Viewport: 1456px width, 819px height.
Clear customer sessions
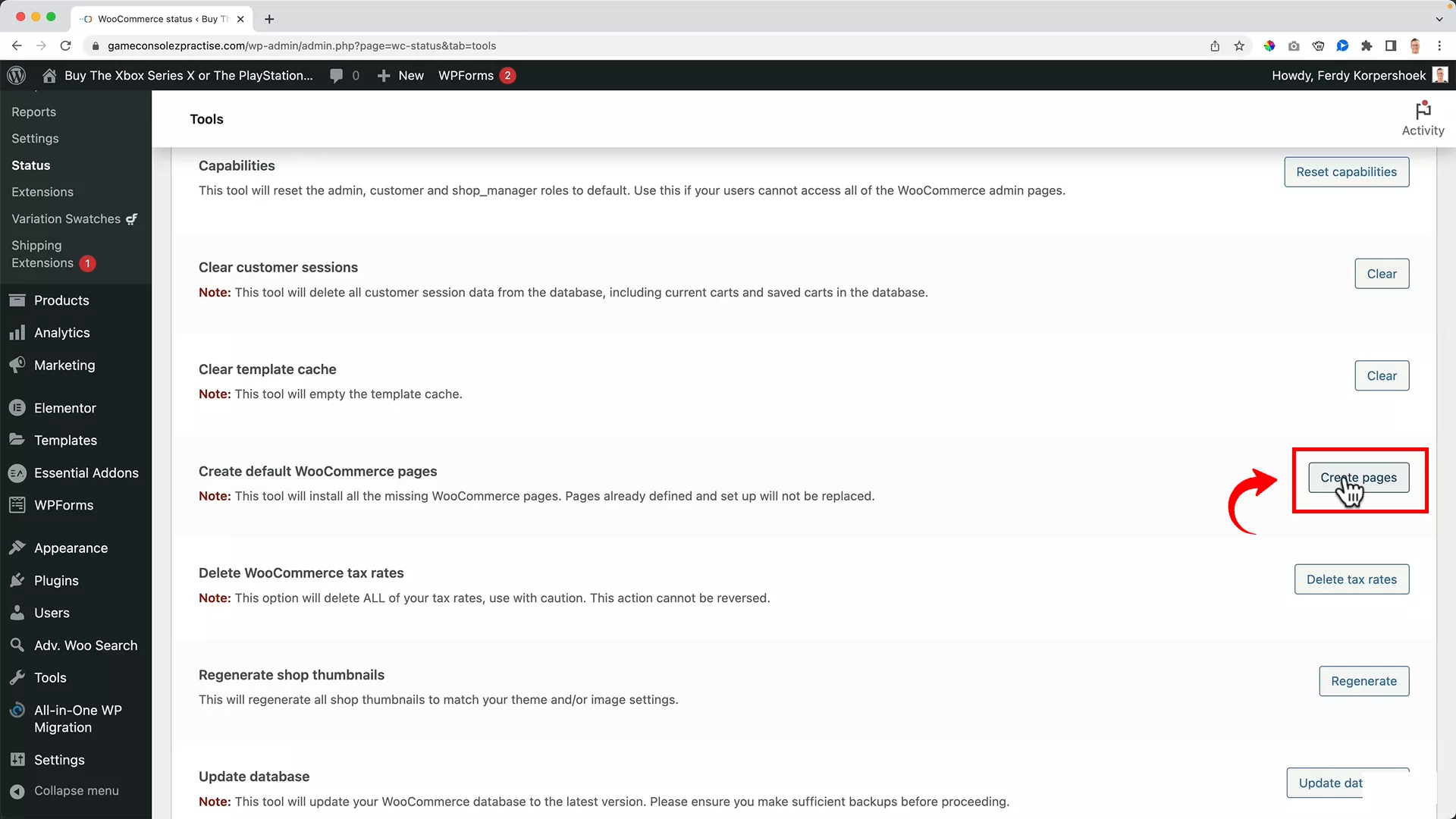1381,273
